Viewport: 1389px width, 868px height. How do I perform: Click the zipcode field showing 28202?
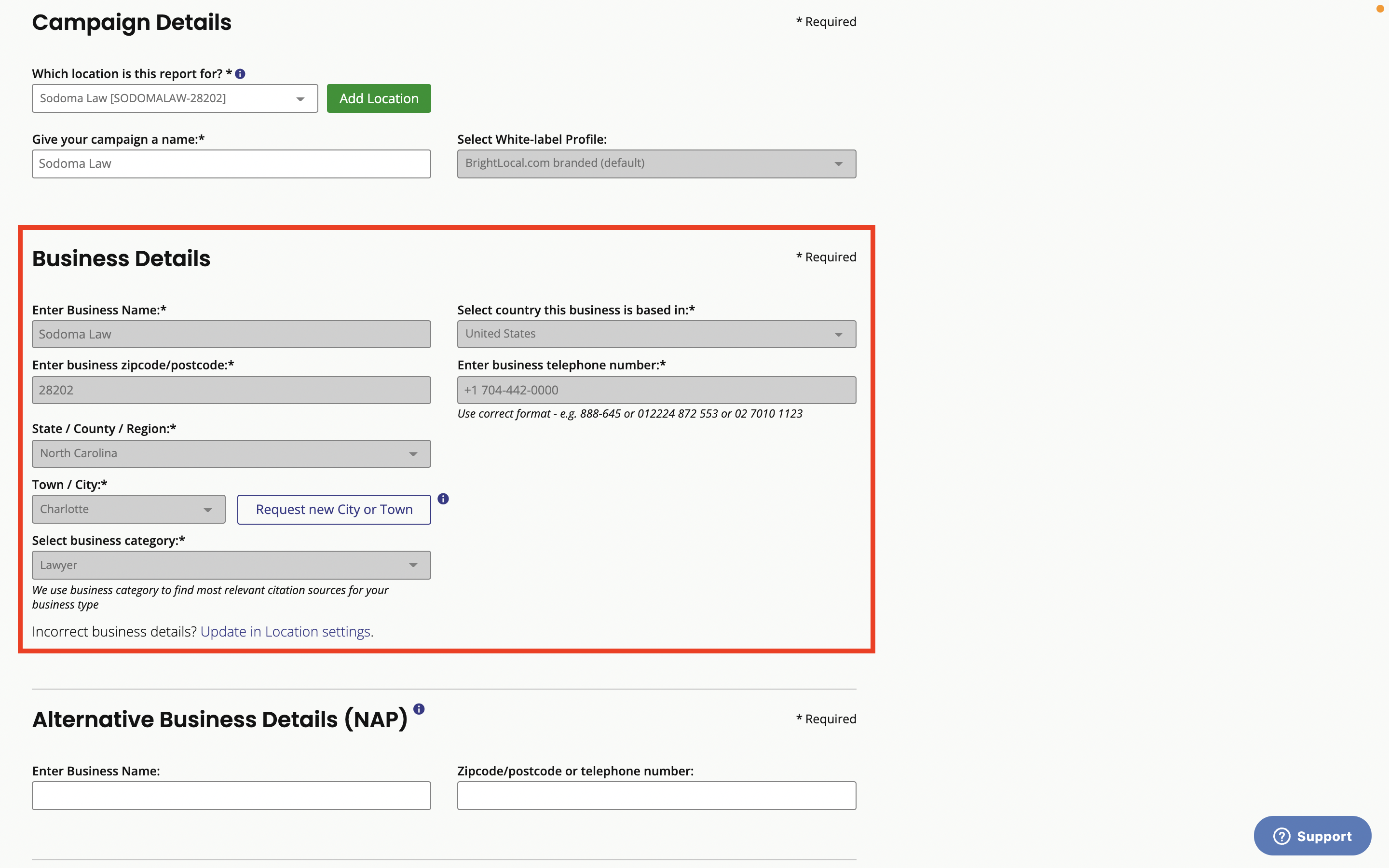tap(231, 390)
